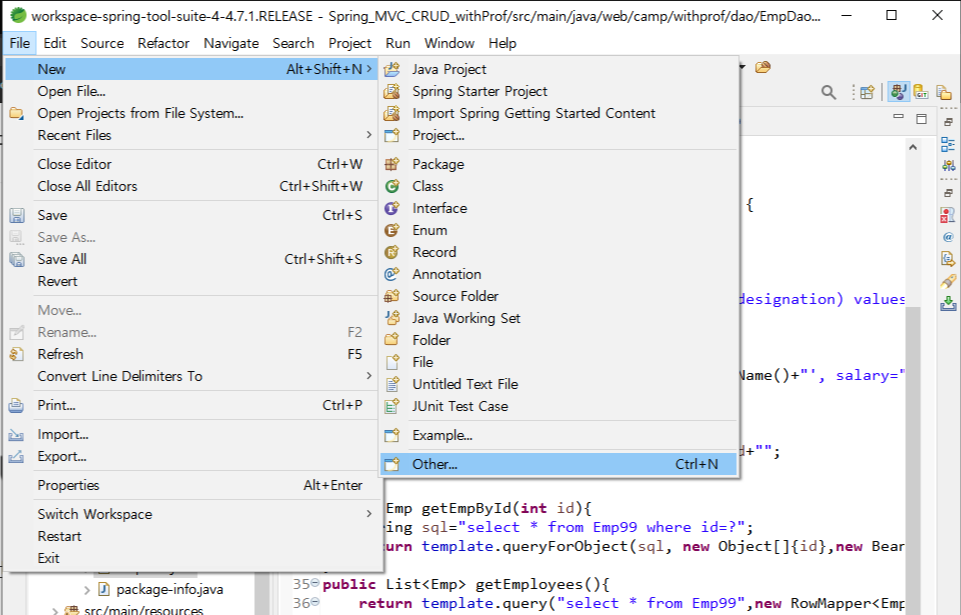
Task: Click Save in File menu
Action: coord(191,215)
